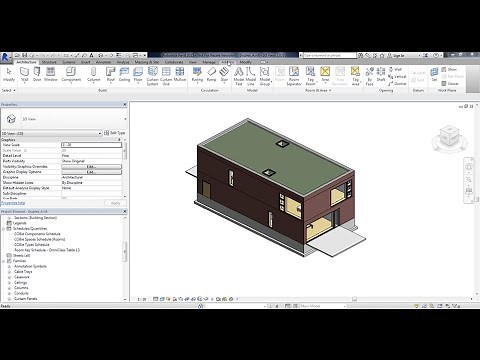Expand the Casework family category
The width and height of the screenshot is (480, 360).
coord(9,277)
